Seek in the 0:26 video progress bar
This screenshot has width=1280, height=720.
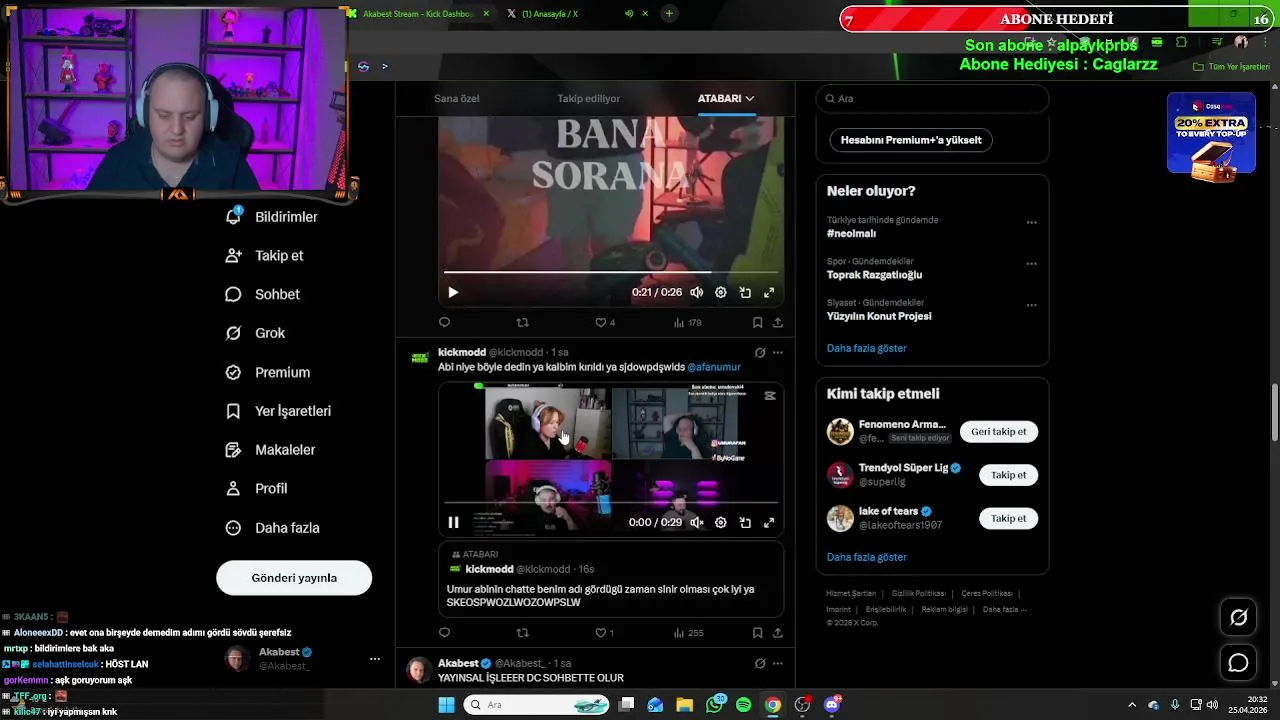[611, 272]
